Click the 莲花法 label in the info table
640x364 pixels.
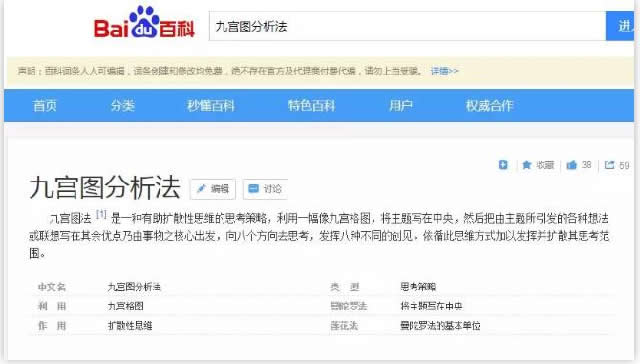[x=344, y=326]
